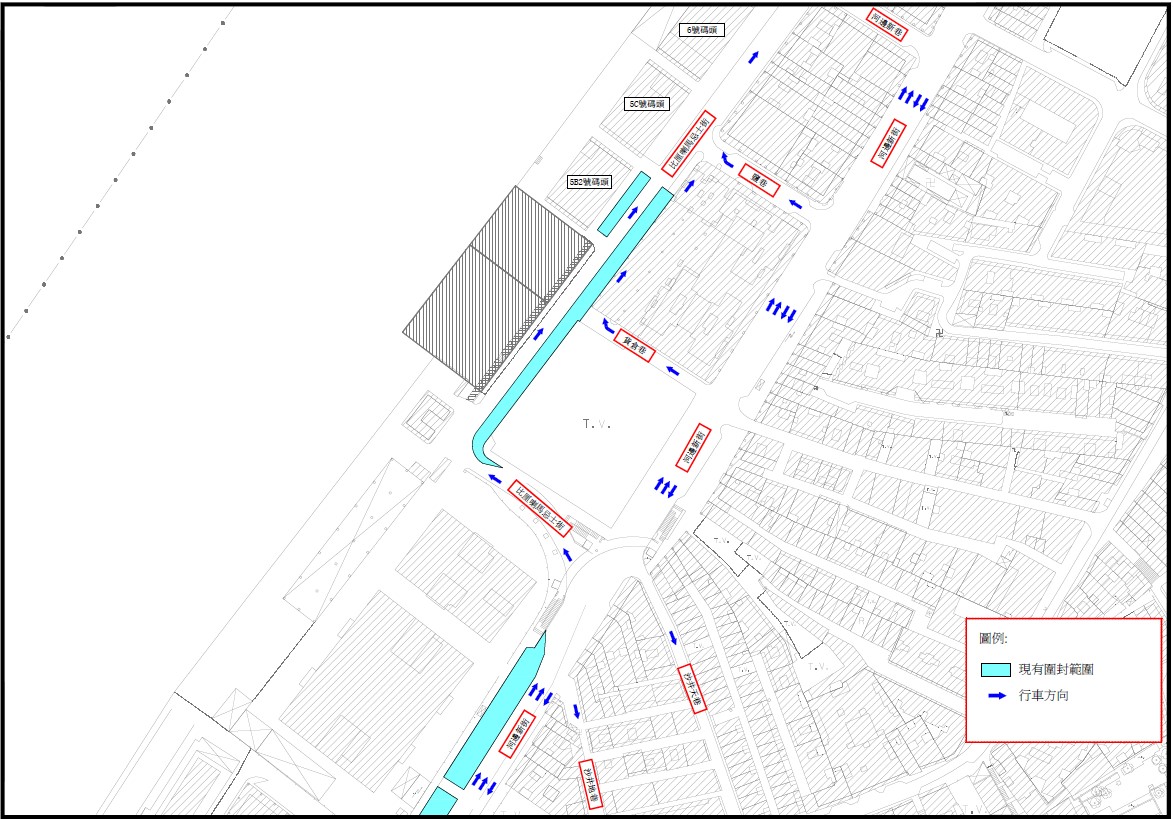Click the 貨倉巷 street label
The height and width of the screenshot is (819, 1173).
click(x=634, y=345)
